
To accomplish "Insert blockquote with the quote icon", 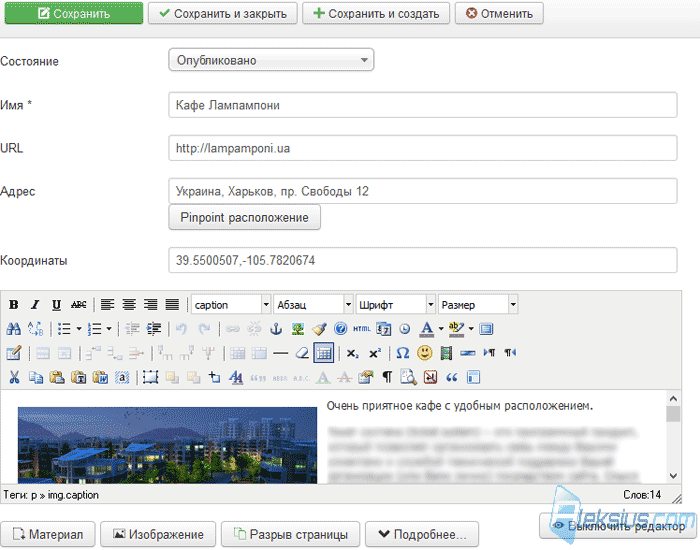I will 452,377.
